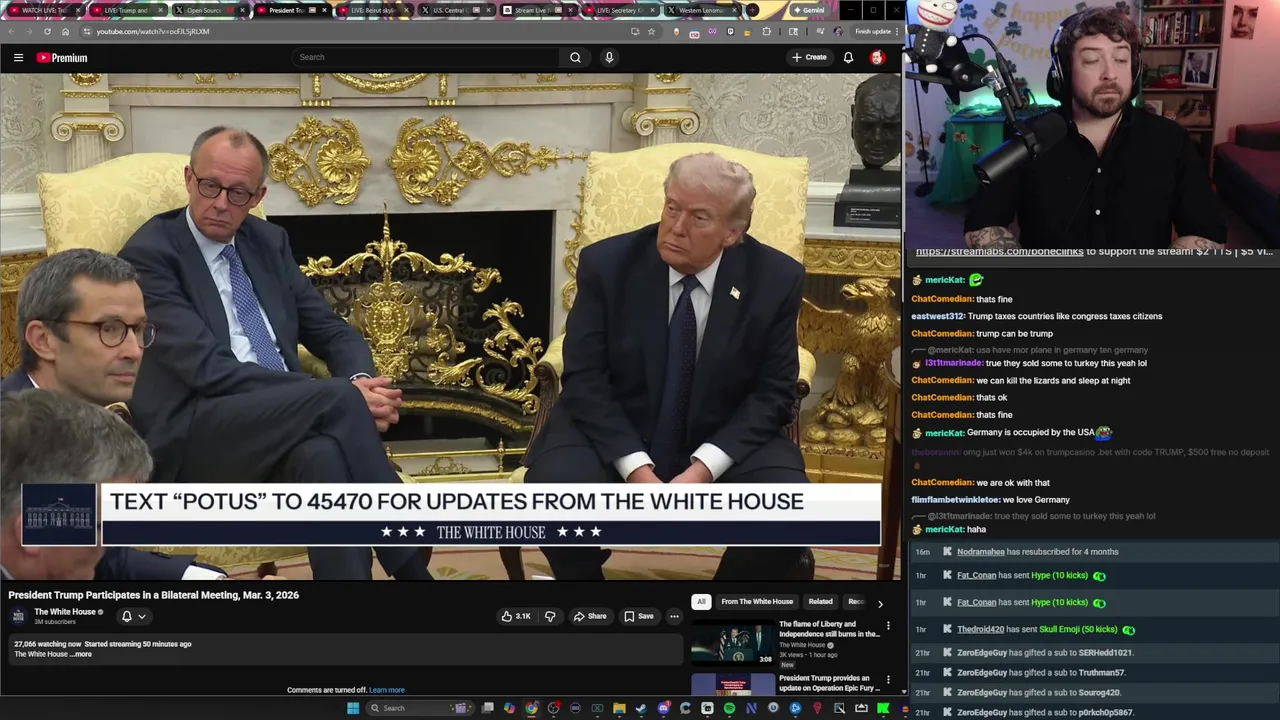Open Chrome from the taskbar
Viewport: 1280px width, 720px height.
(531, 708)
